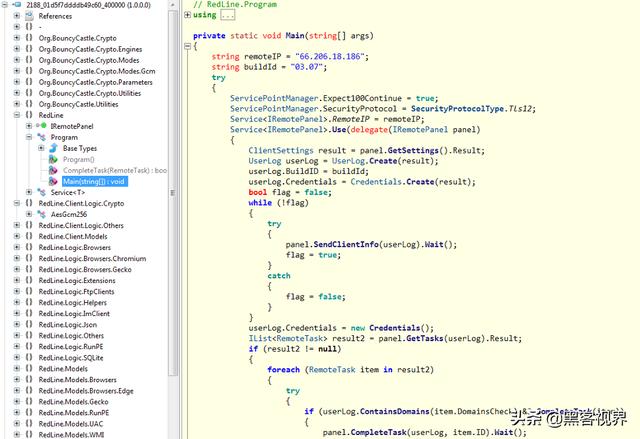Click the IRemotePanel interface icon
Image resolution: width=640 pixels, height=439 pixels.
(42, 126)
